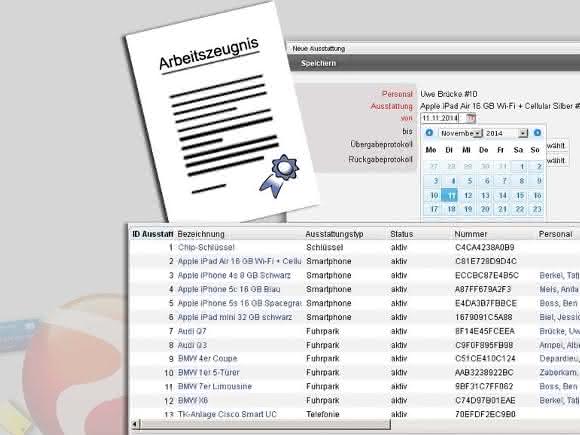Sort by Bezeichnung column header
Viewport: 580px width, 435px height.
201,234
